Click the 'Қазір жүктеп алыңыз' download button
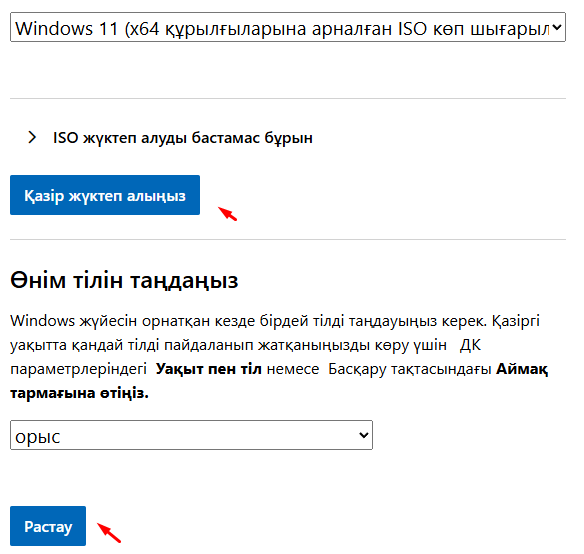This screenshot has width=584, height=554. [105, 195]
